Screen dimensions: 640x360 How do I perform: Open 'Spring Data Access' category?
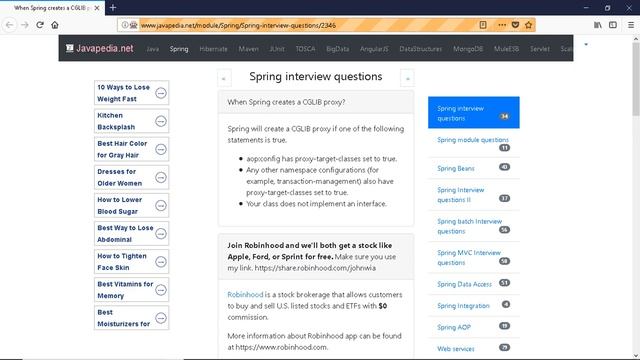point(473,284)
